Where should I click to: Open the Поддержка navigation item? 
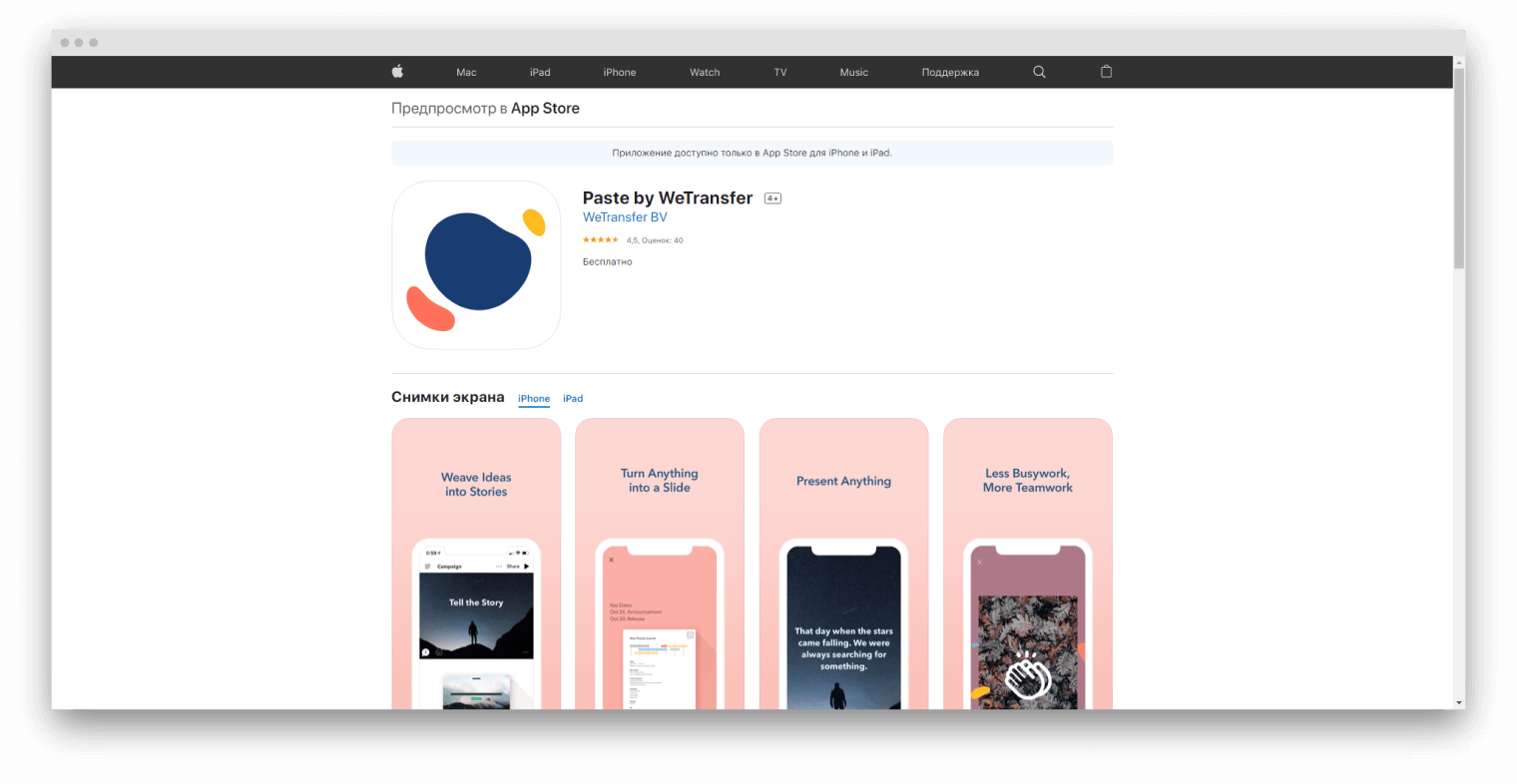point(950,72)
